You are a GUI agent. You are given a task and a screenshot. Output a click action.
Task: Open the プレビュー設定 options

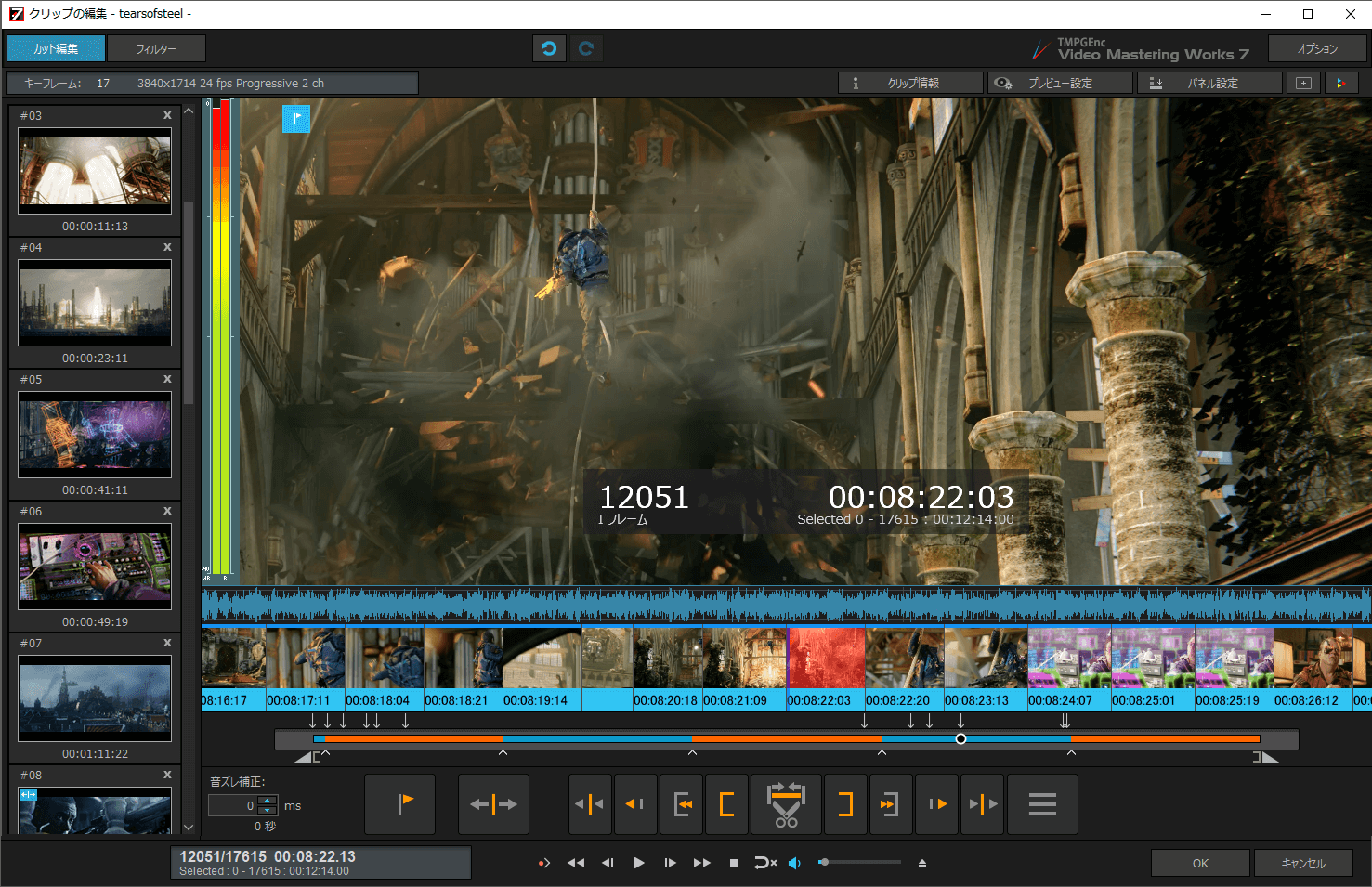[1060, 83]
